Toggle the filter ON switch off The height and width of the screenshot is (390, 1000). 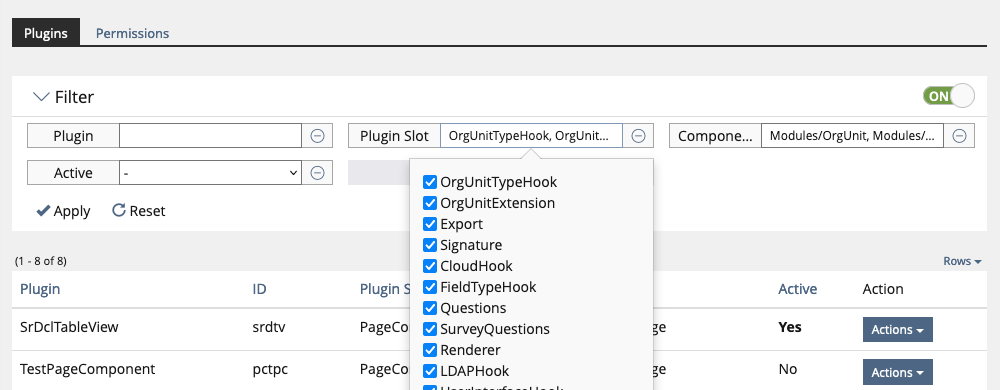948,96
